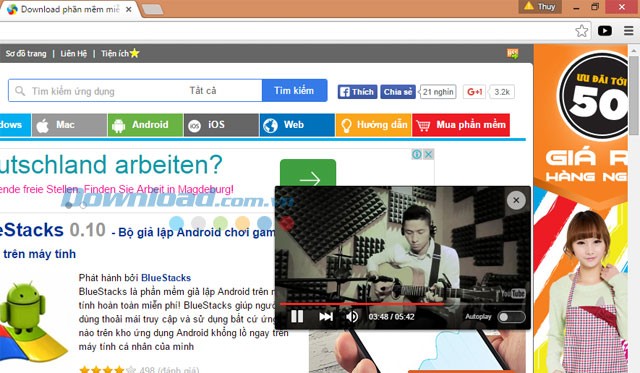Open the Chrome hamburger menu

629,31
